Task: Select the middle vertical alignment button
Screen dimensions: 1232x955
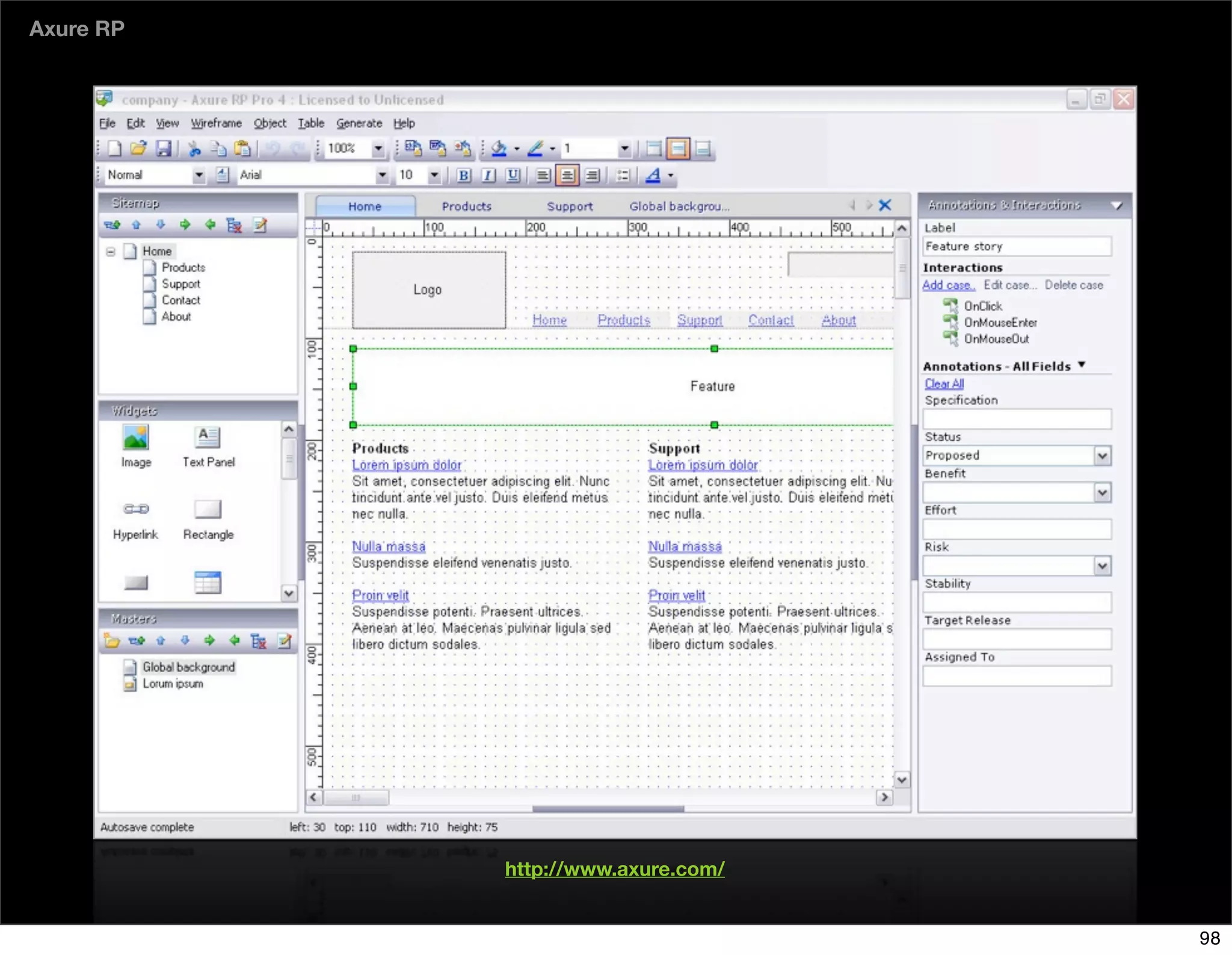Action: pos(678,148)
